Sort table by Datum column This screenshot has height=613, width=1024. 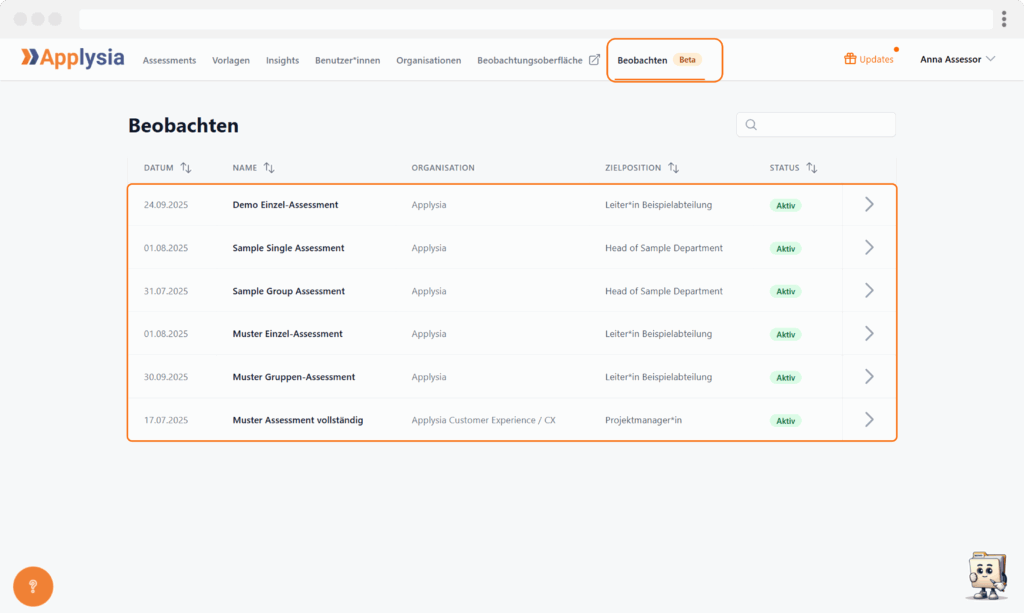[x=186, y=168]
